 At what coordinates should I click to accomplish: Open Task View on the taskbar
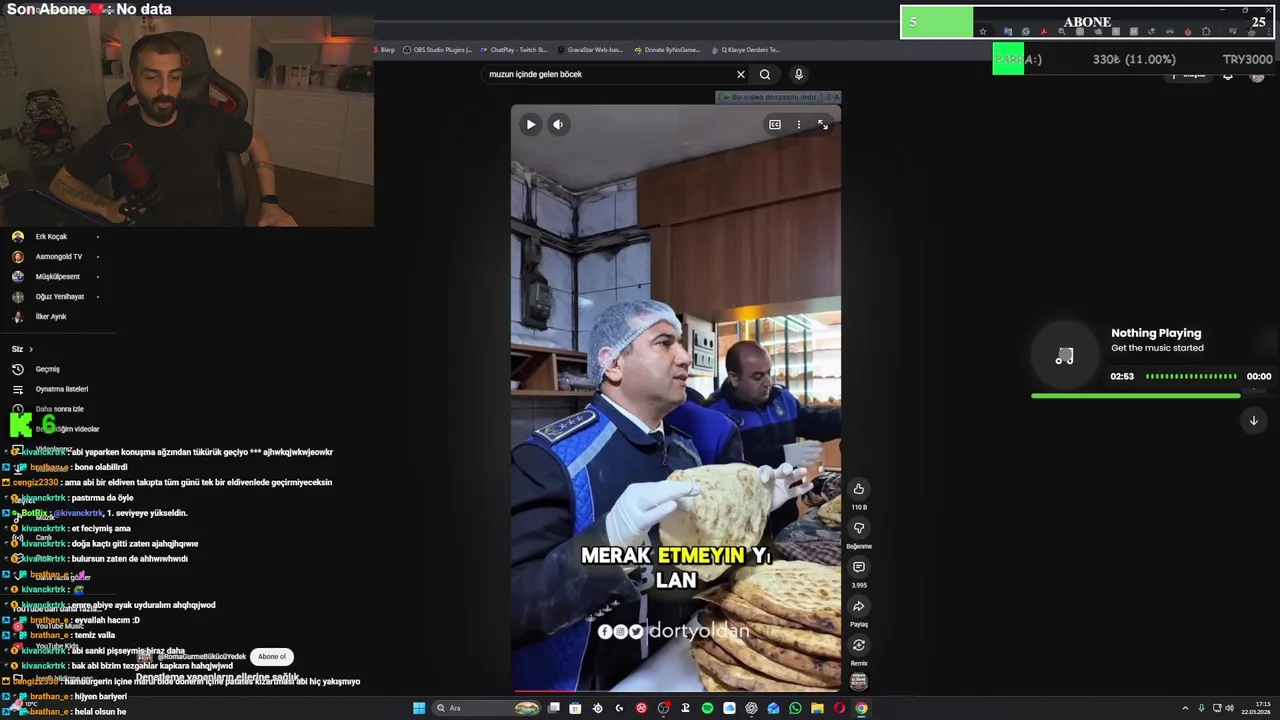coord(554,708)
